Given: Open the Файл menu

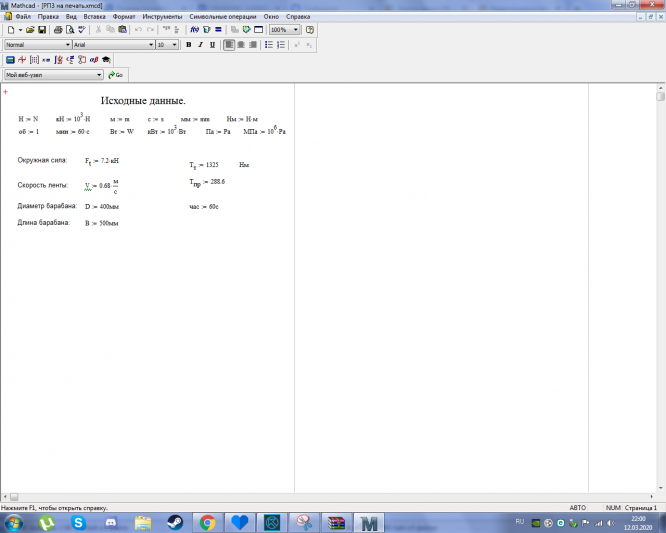Looking at the screenshot, I should tap(23, 17).
